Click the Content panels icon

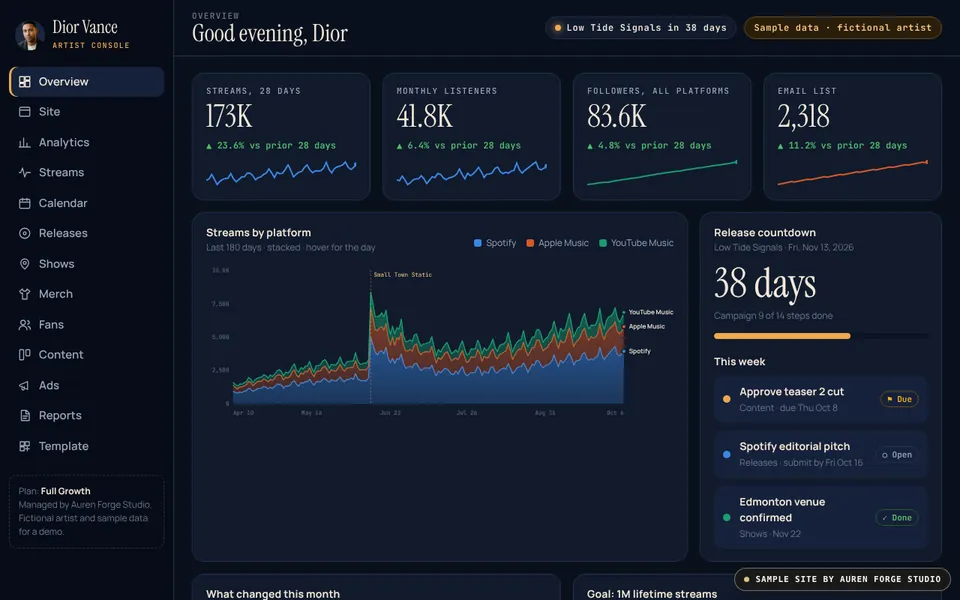coord(24,354)
